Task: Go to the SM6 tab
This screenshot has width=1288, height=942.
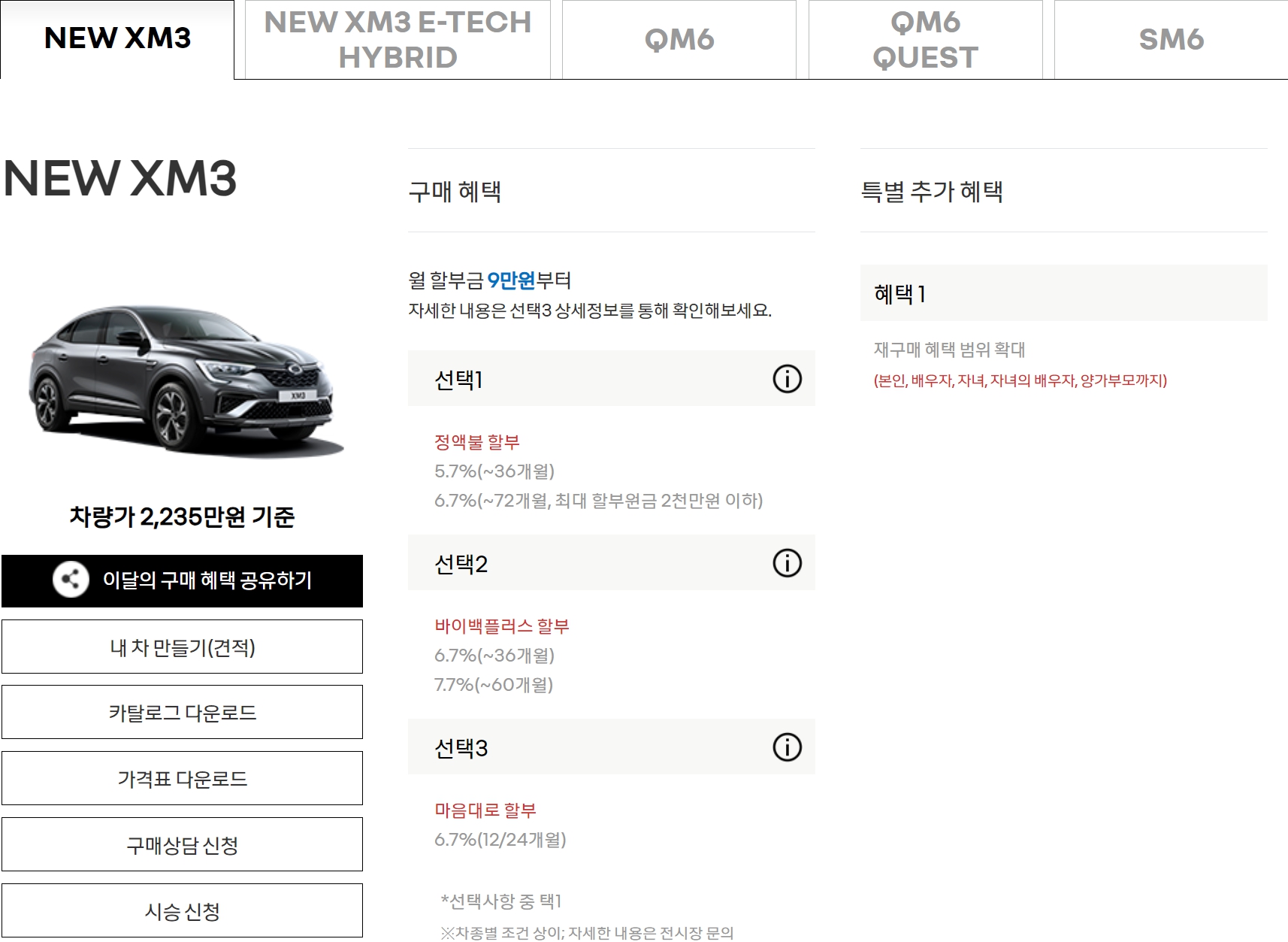Action: tap(1171, 39)
